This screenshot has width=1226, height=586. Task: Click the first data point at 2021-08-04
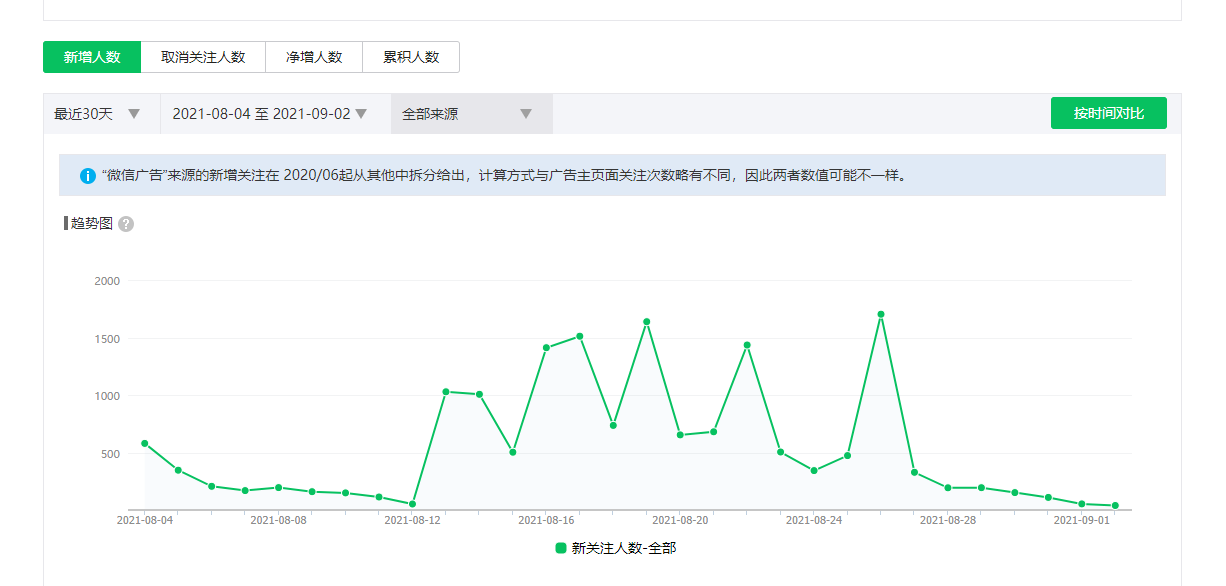click(x=145, y=443)
